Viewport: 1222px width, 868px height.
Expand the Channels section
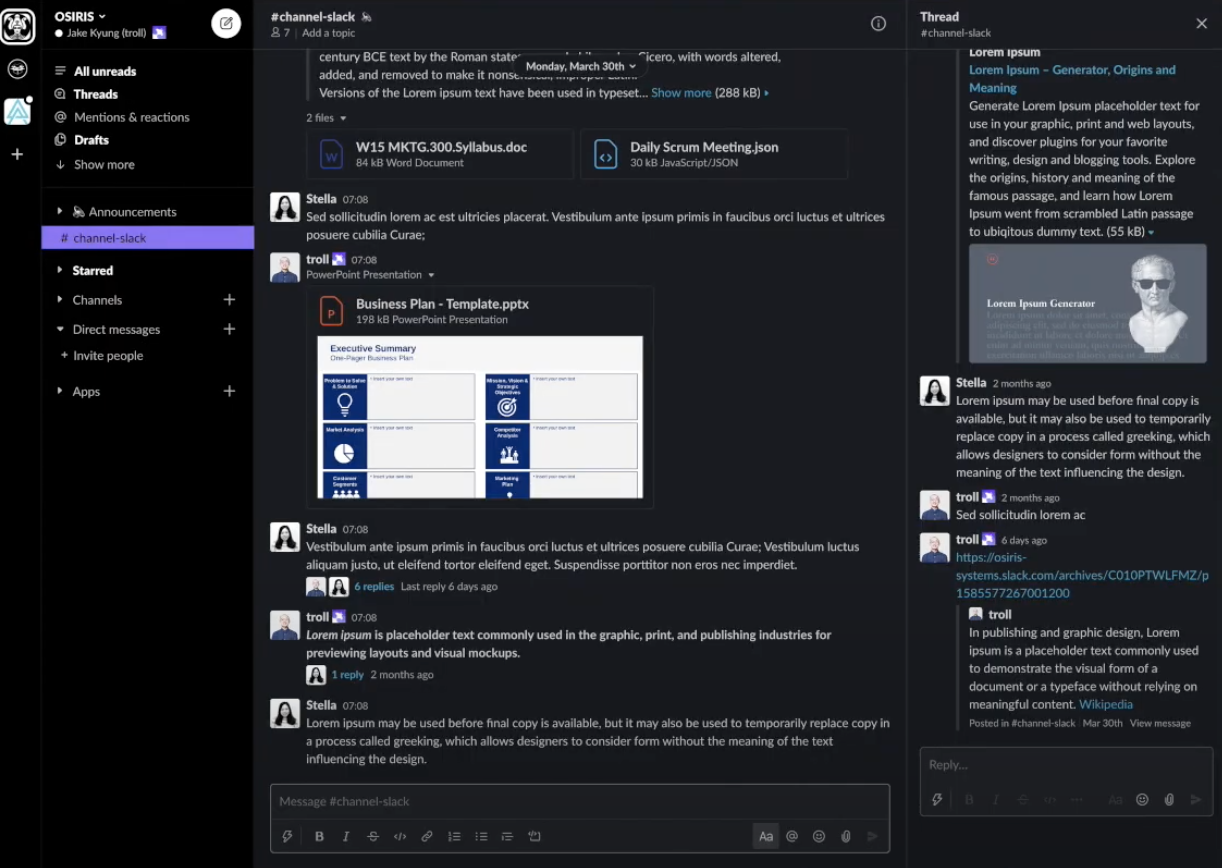pyautogui.click(x=59, y=299)
